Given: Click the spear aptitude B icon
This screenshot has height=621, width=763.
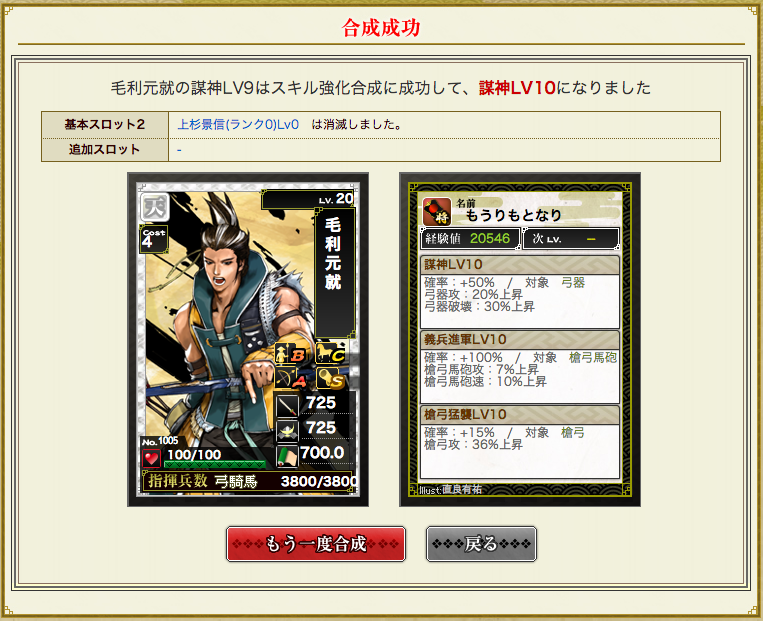Looking at the screenshot, I should (x=291, y=353).
